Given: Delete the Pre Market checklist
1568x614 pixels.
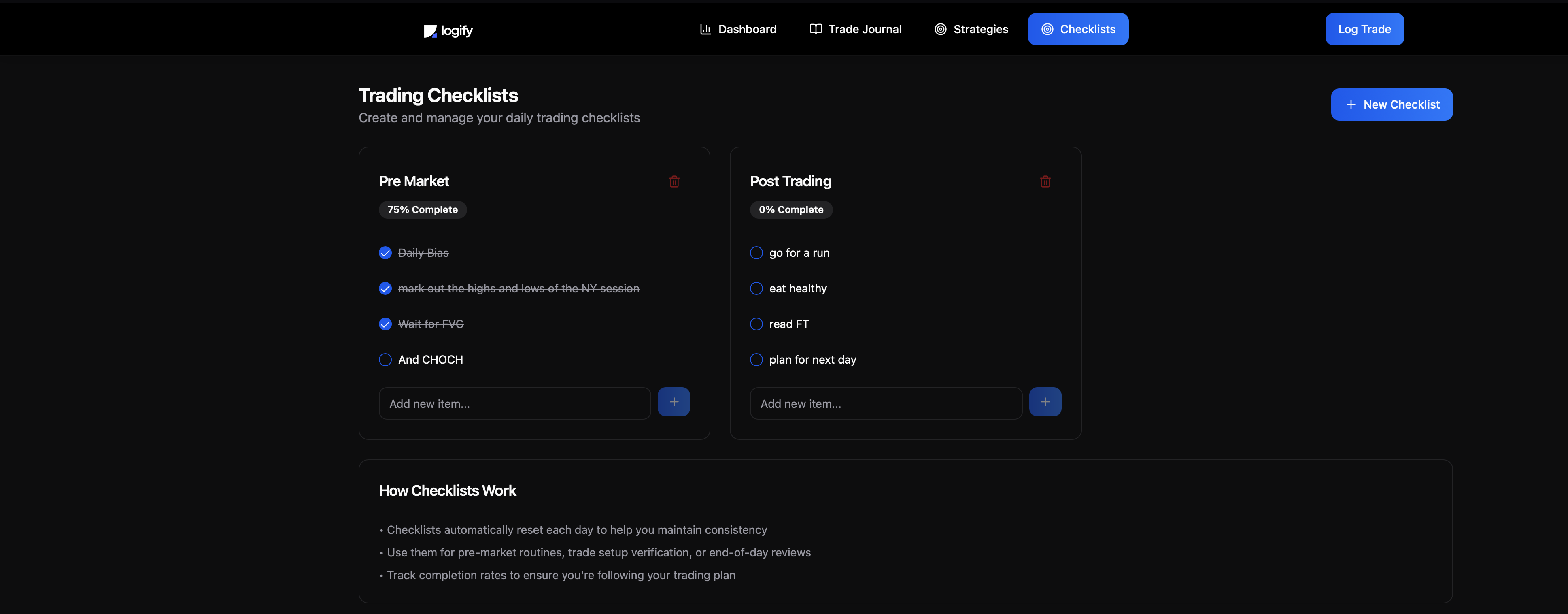Looking at the screenshot, I should coord(674,181).
